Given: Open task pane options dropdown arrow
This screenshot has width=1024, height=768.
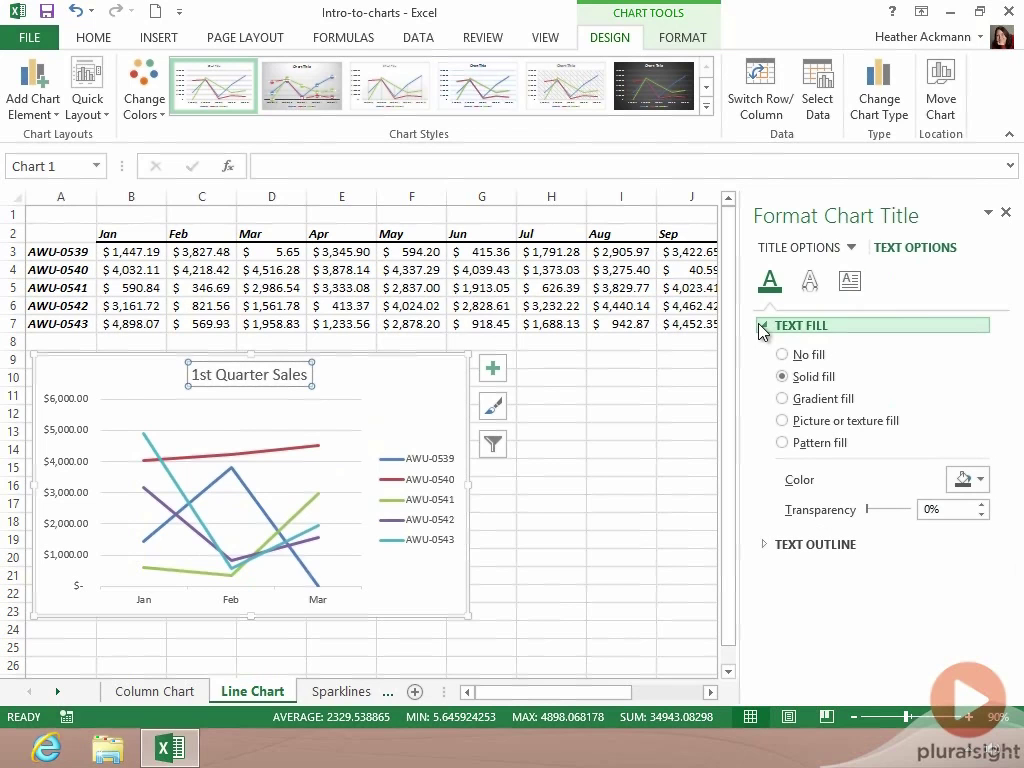Looking at the screenshot, I should coord(988,212).
